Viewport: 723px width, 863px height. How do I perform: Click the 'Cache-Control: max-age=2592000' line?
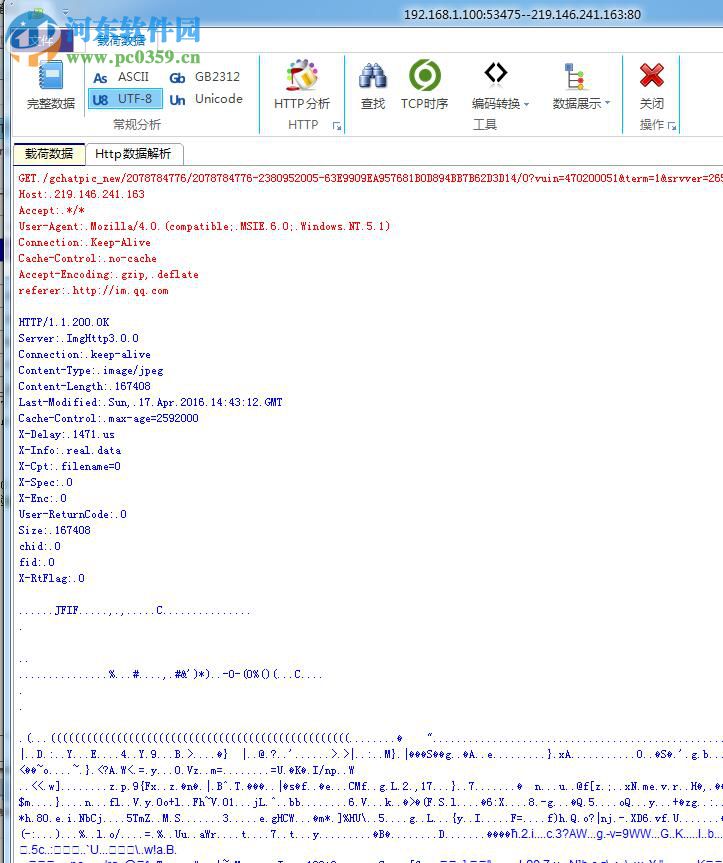[108, 418]
